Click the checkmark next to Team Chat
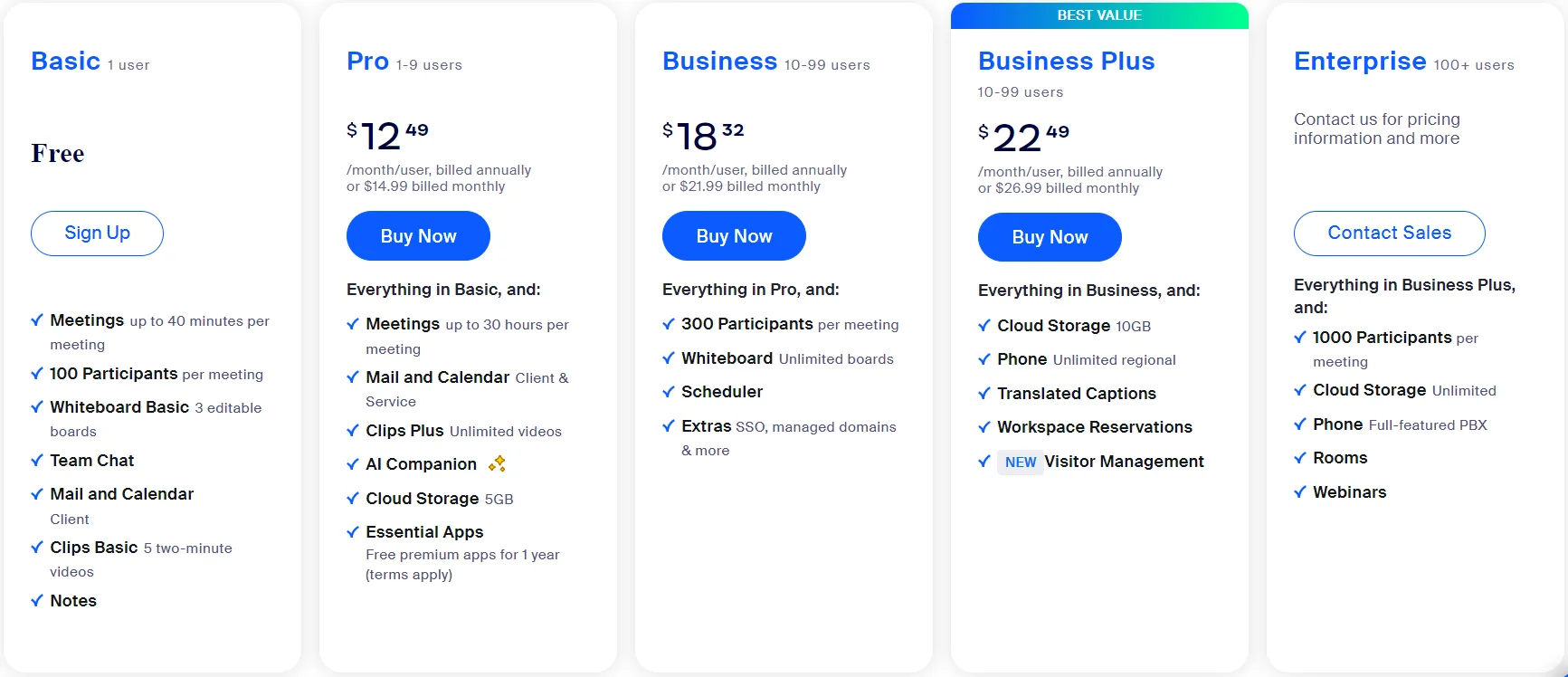This screenshot has width=1568, height=677. [37, 461]
